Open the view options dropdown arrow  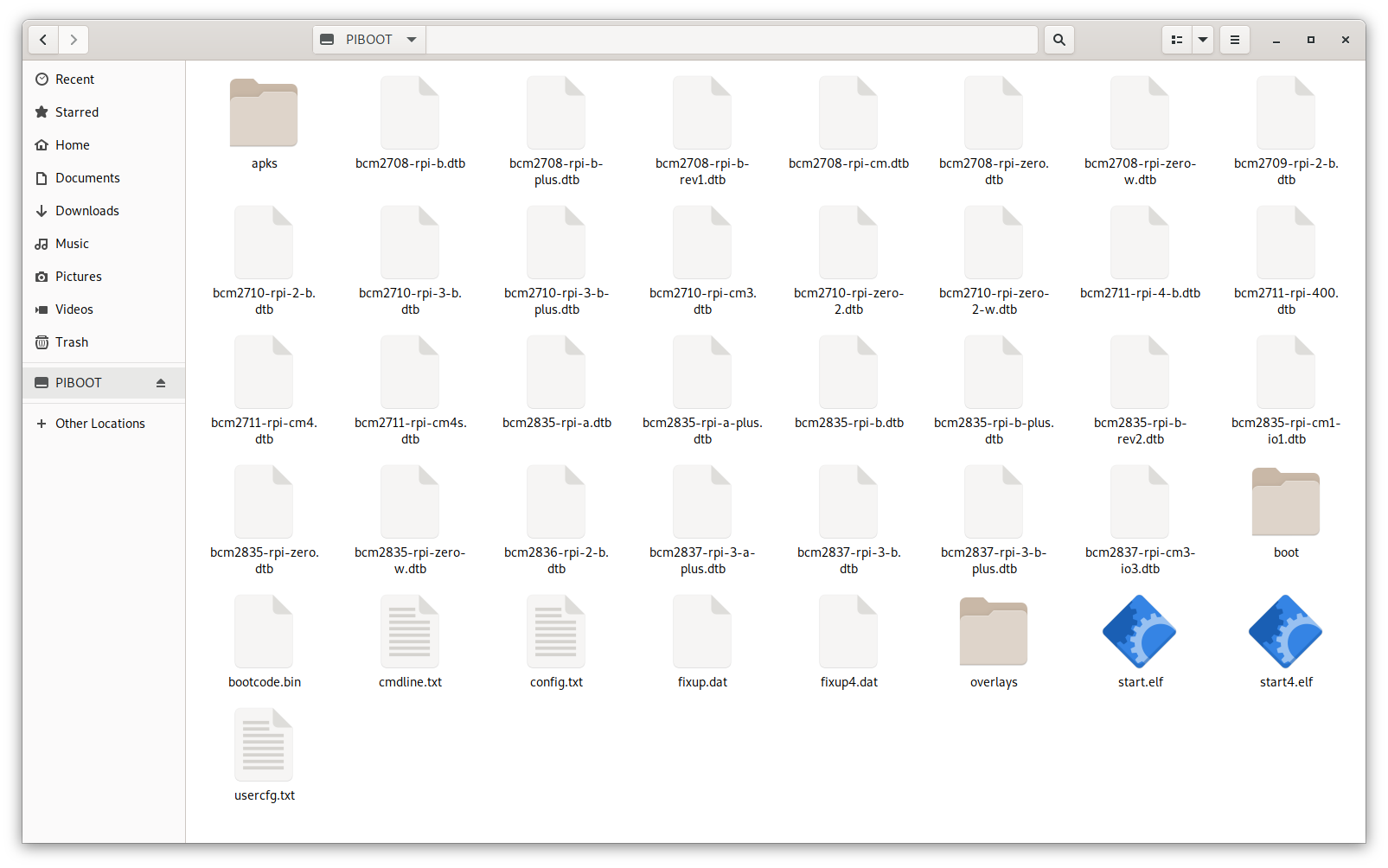tap(1203, 40)
